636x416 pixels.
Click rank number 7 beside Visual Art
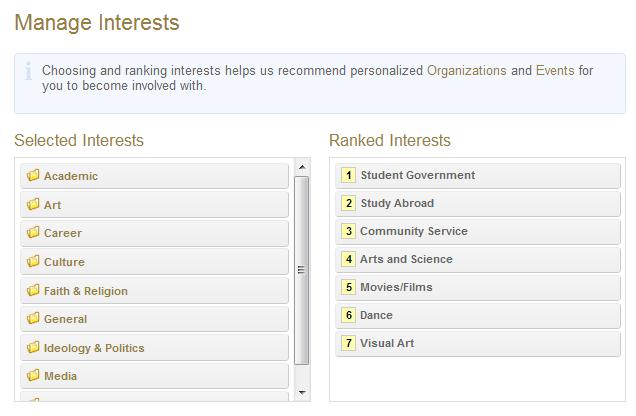(x=348, y=343)
